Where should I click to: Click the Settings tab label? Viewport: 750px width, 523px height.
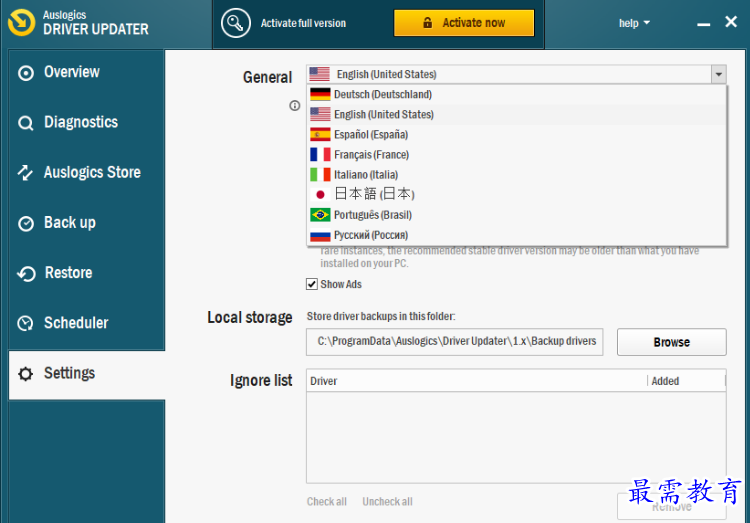click(x=69, y=373)
